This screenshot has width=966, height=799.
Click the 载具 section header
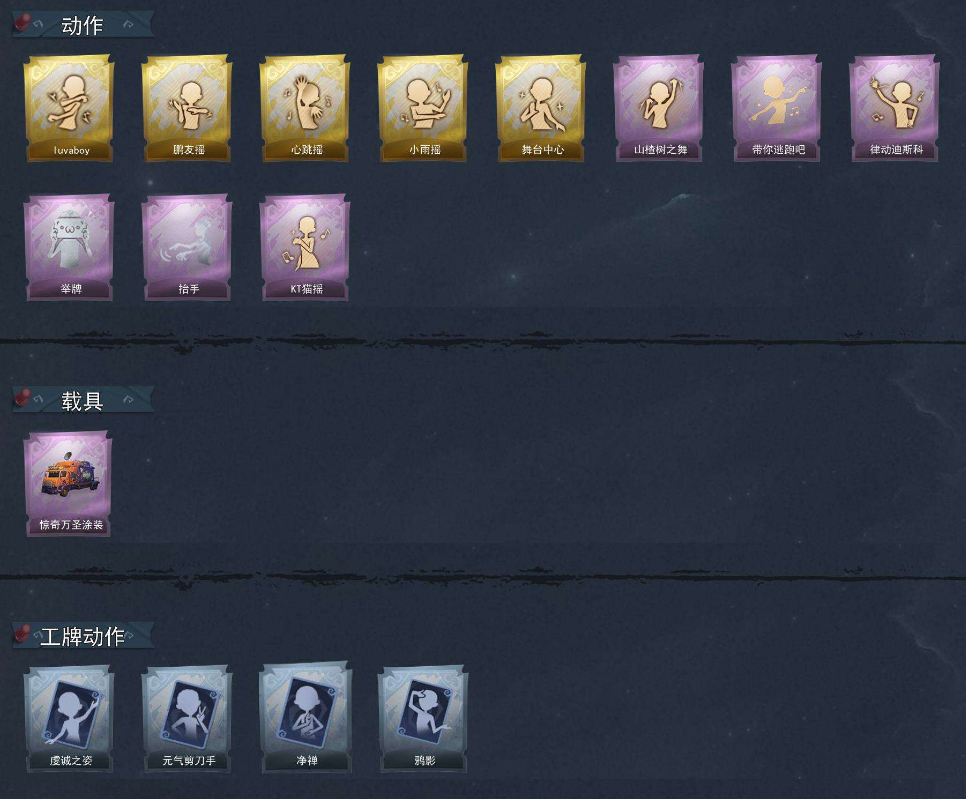coord(83,400)
